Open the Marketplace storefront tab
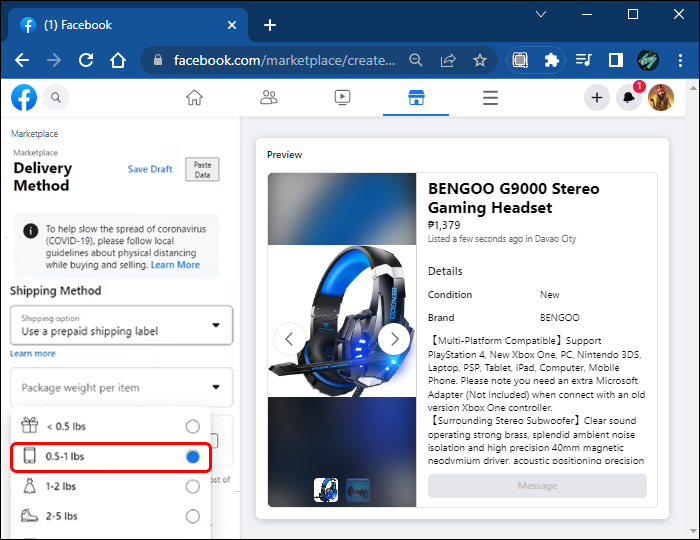 coord(416,98)
